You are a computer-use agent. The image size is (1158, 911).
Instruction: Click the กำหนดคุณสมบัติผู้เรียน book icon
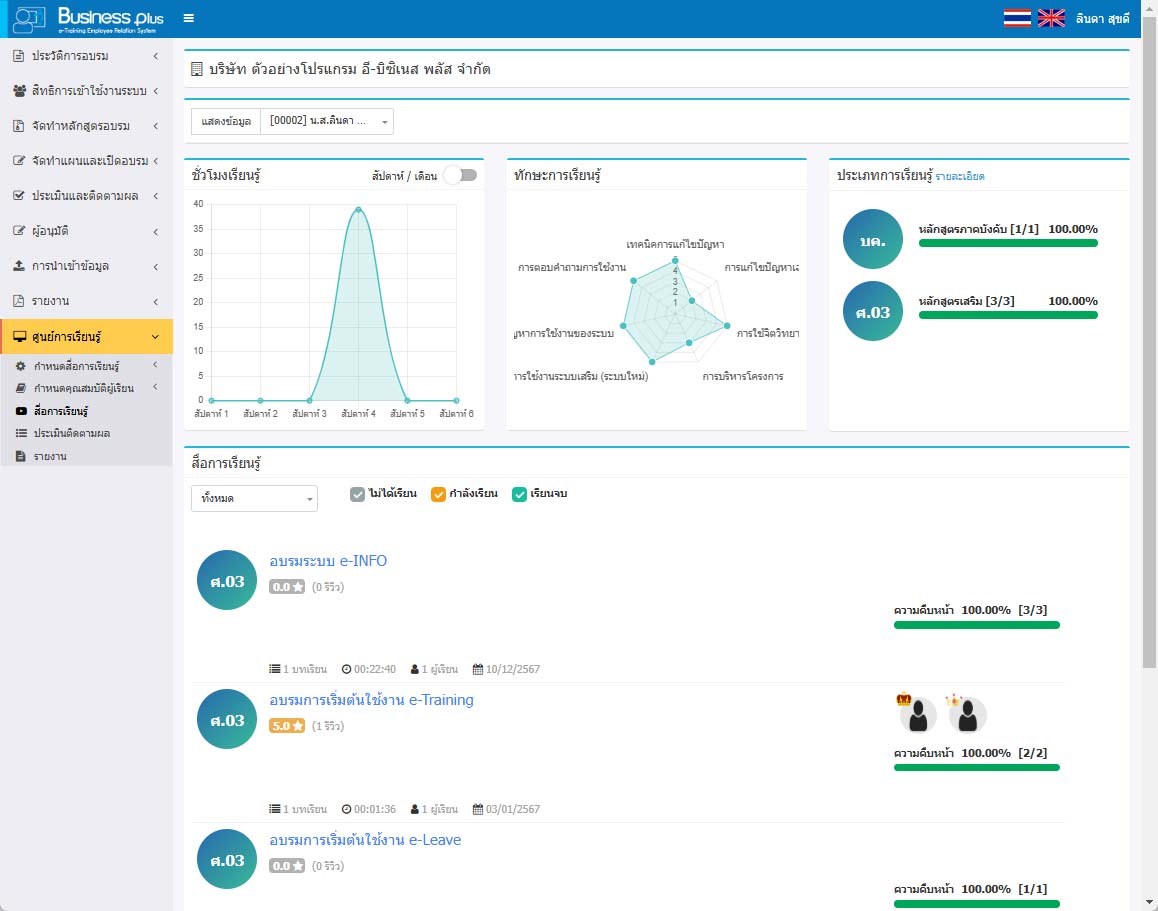pos(21,388)
